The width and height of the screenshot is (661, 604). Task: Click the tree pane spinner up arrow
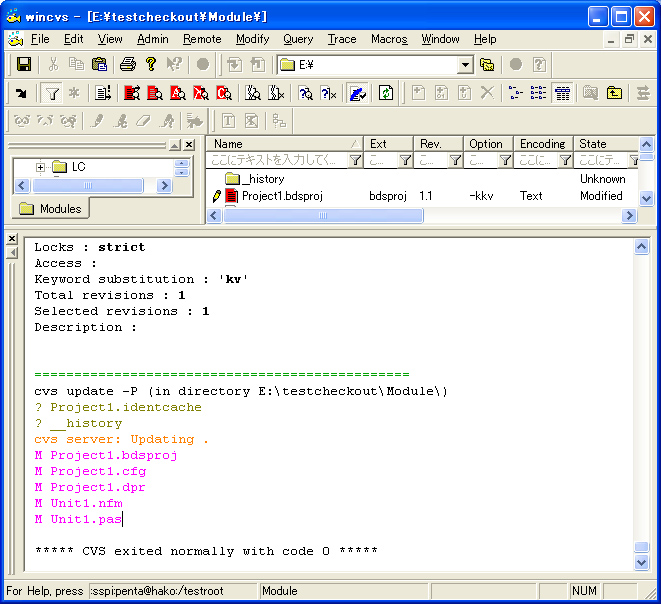tap(182, 164)
